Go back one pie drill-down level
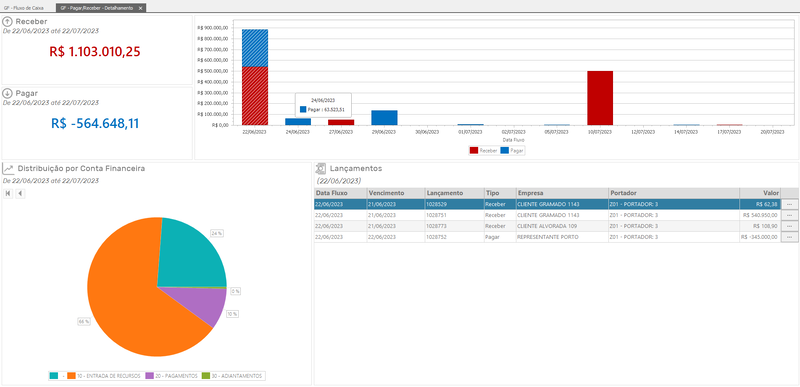Viewport: 800px width, 387px height. pos(20,193)
